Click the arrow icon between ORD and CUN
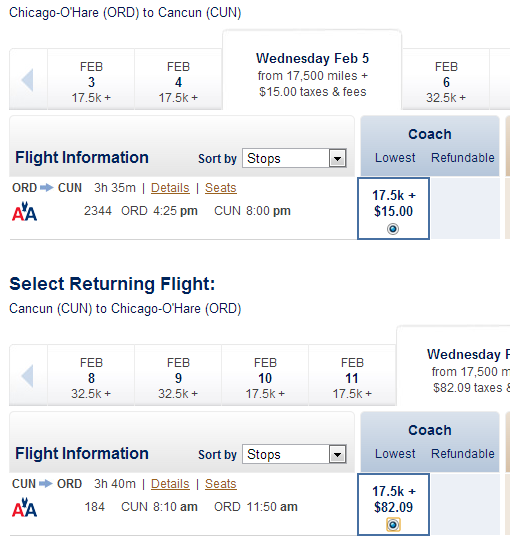This screenshot has width=510, height=560. pyautogui.click(x=47, y=188)
